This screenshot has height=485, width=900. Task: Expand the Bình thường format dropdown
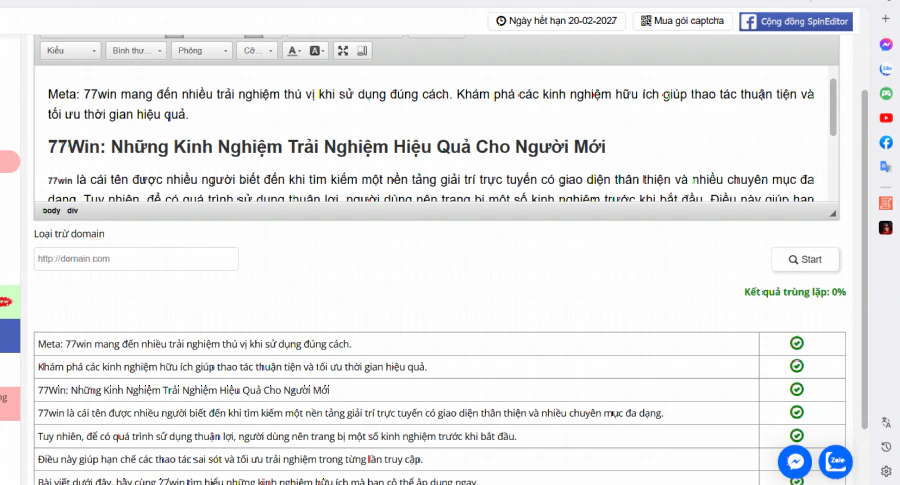pyautogui.click(x=136, y=51)
